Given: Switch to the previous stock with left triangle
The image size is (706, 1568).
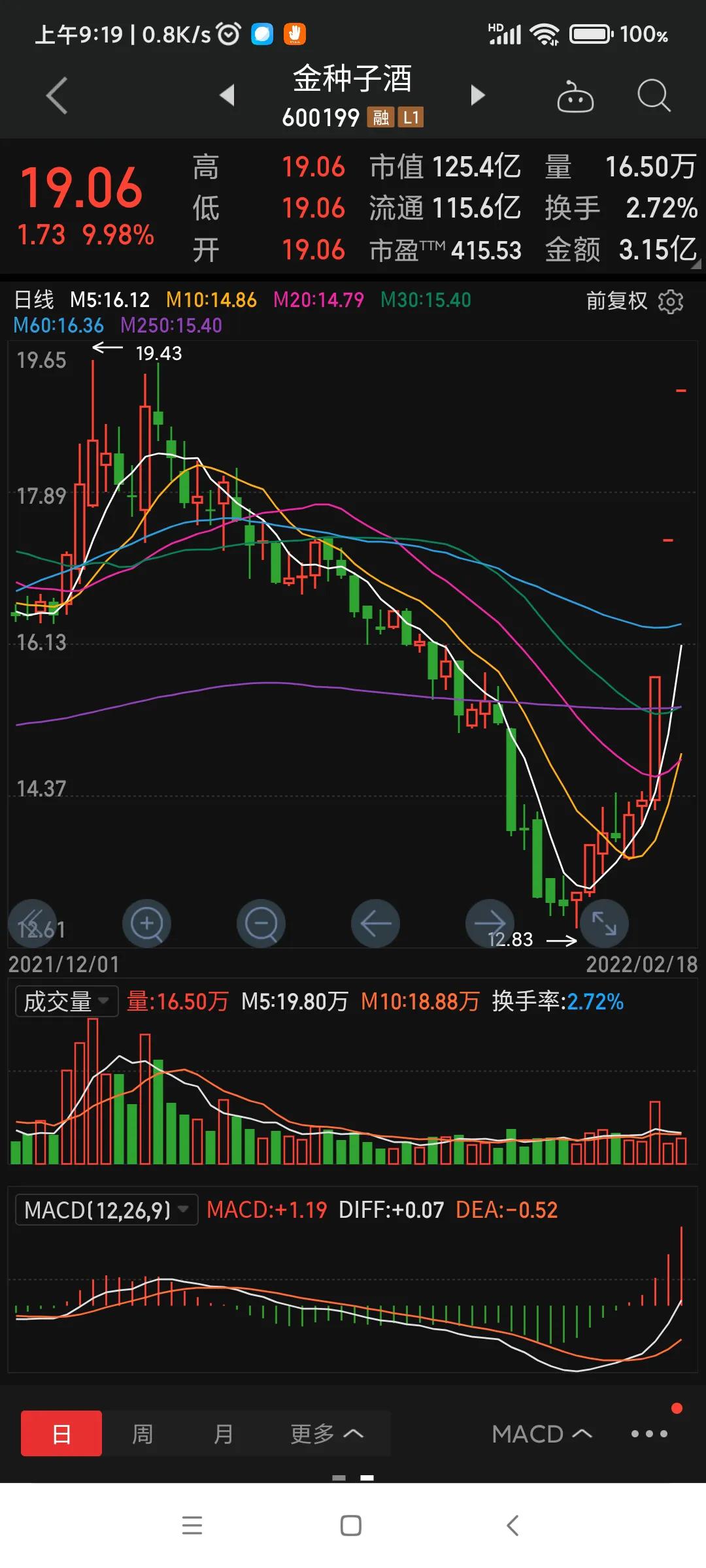Looking at the screenshot, I should point(227,95).
